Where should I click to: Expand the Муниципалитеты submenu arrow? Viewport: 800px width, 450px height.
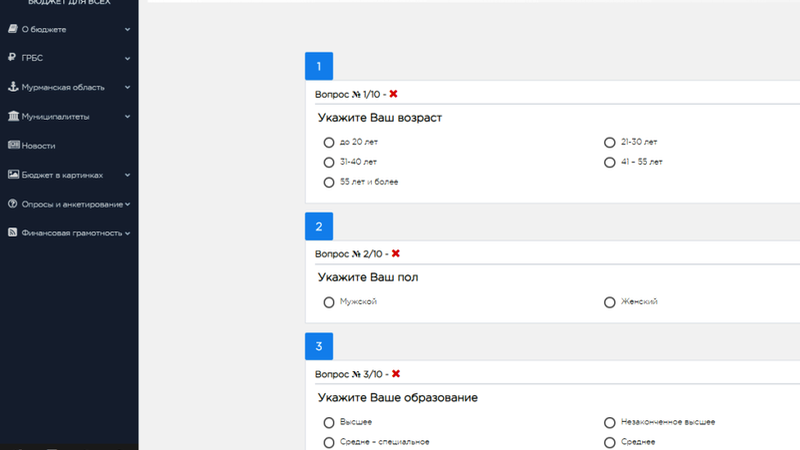click(128, 116)
